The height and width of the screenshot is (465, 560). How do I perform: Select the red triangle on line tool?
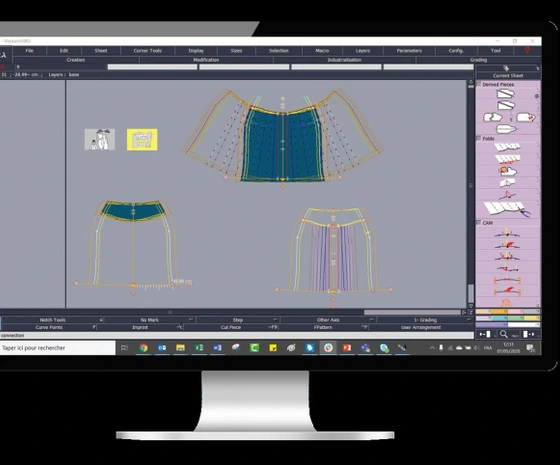(507, 195)
